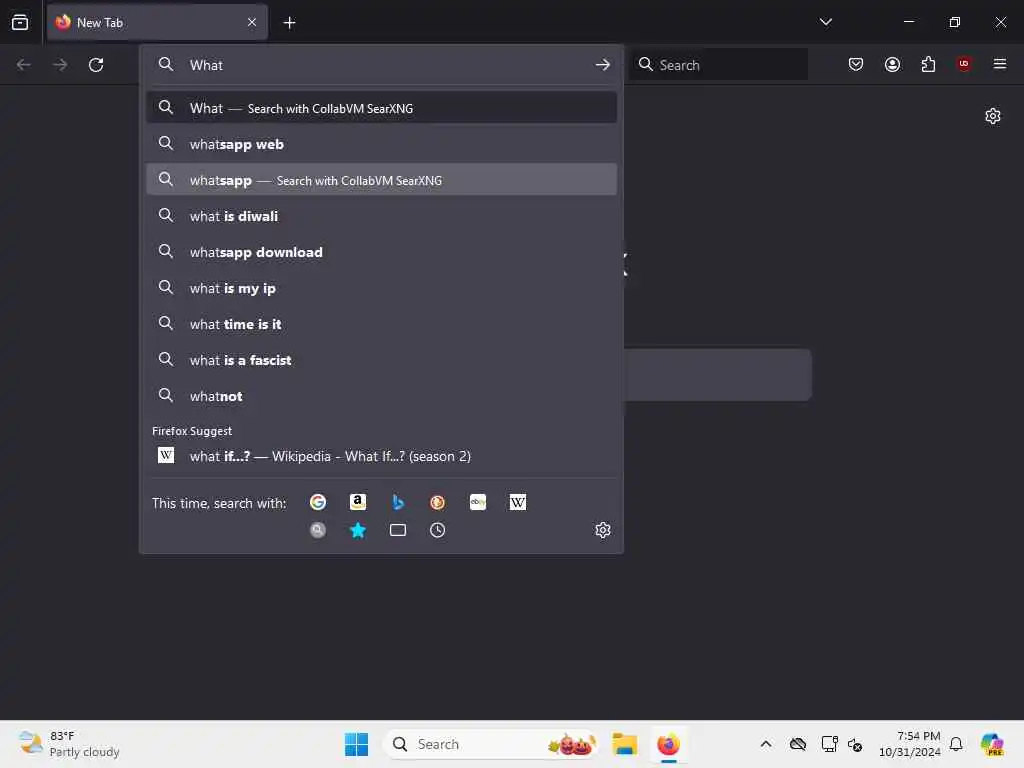Click the Forward navigation arrow
The image size is (1024, 768).
pyautogui.click(x=60, y=65)
